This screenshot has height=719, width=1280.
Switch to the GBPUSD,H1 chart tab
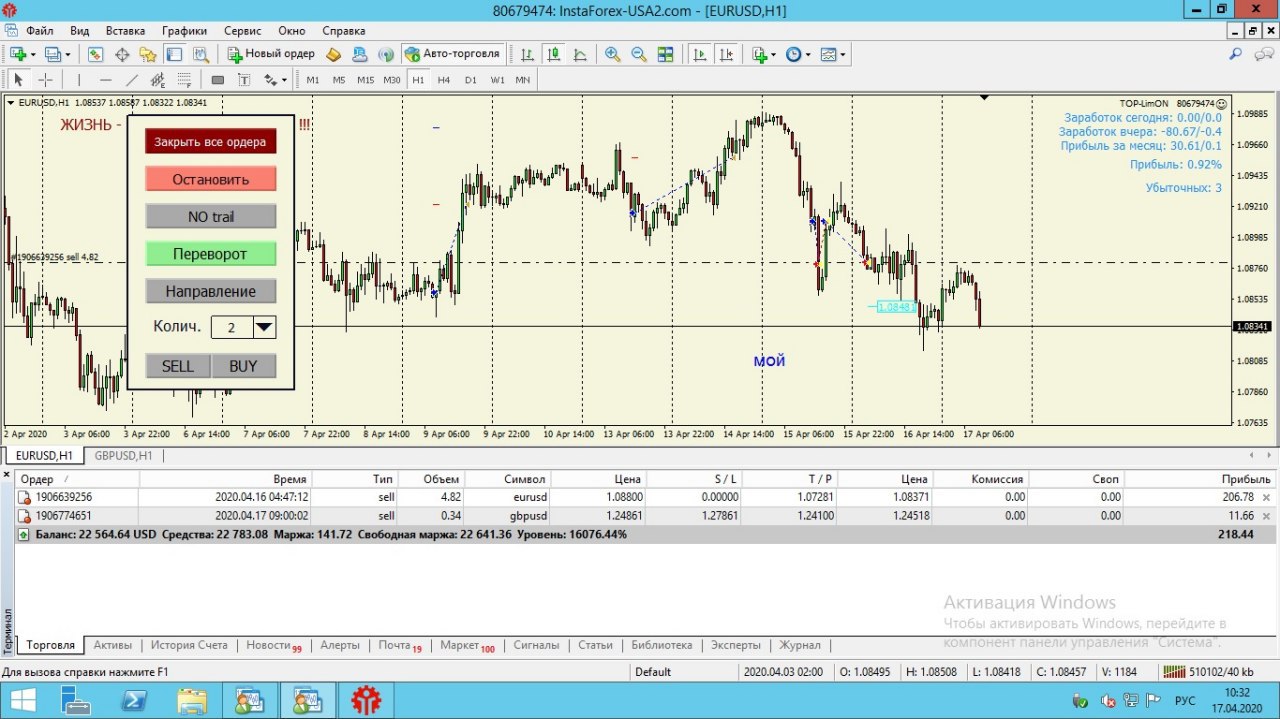(x=124, y=455)
